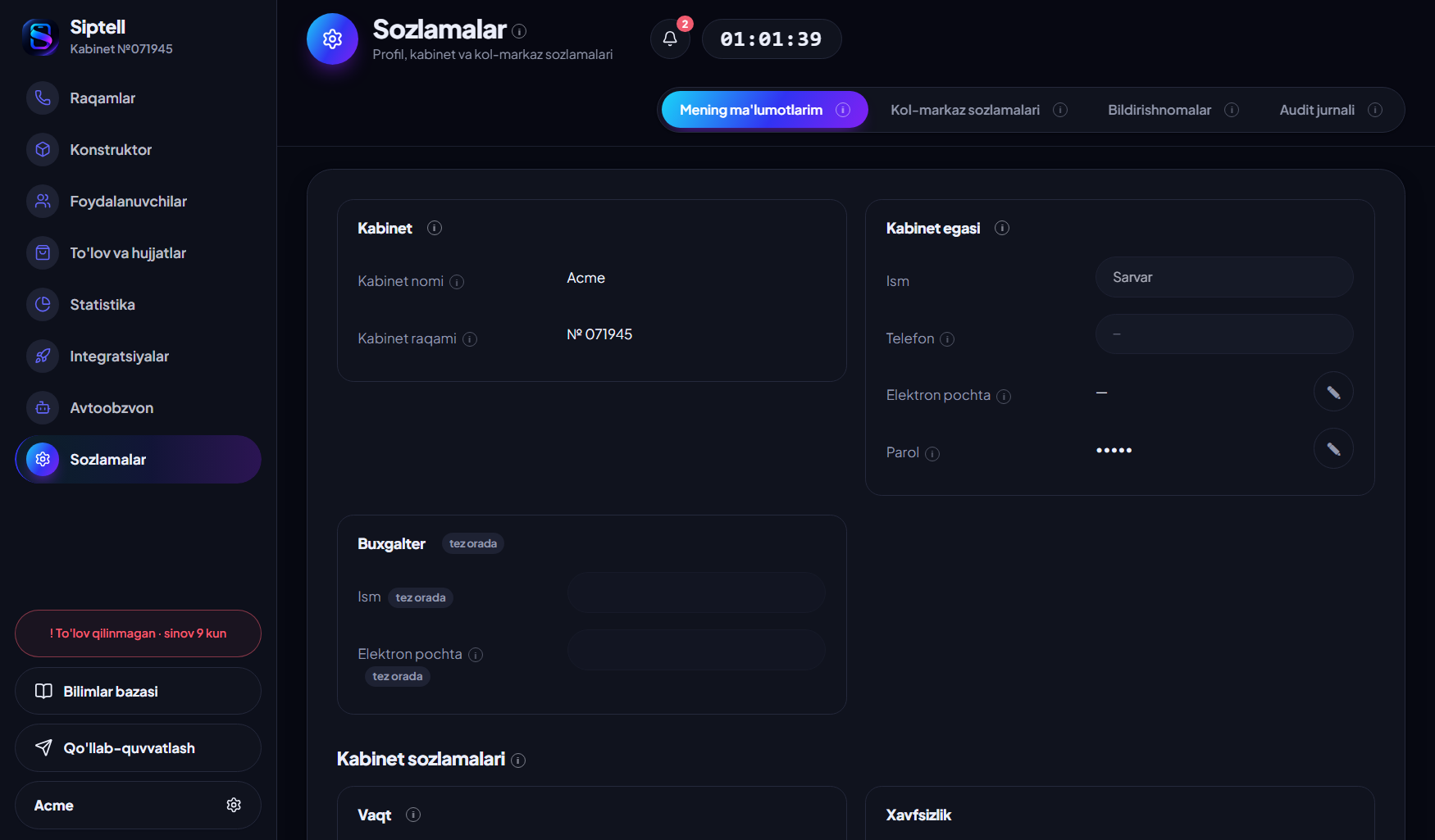The height and width of the screenshot is (840, 1435).
Task: Navigate to Integratsiyalar
Action: (x=138, y=356)
